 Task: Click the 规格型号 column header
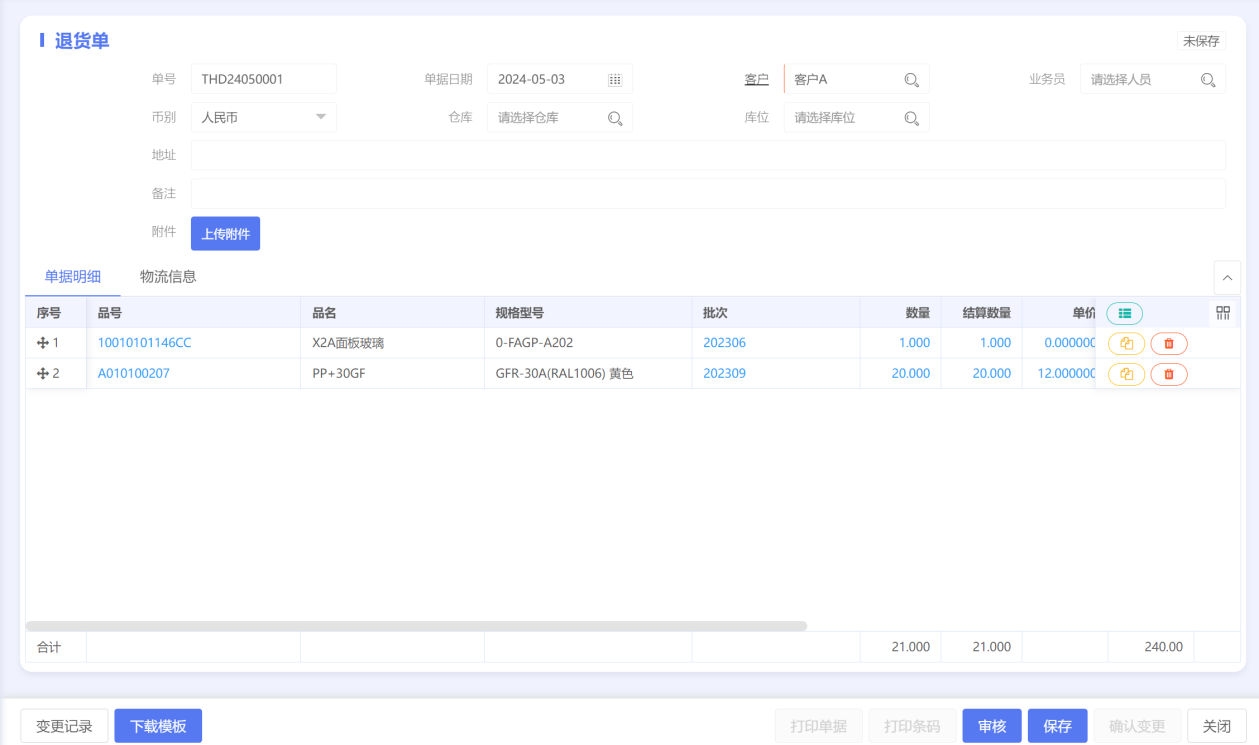pos(588,312)
